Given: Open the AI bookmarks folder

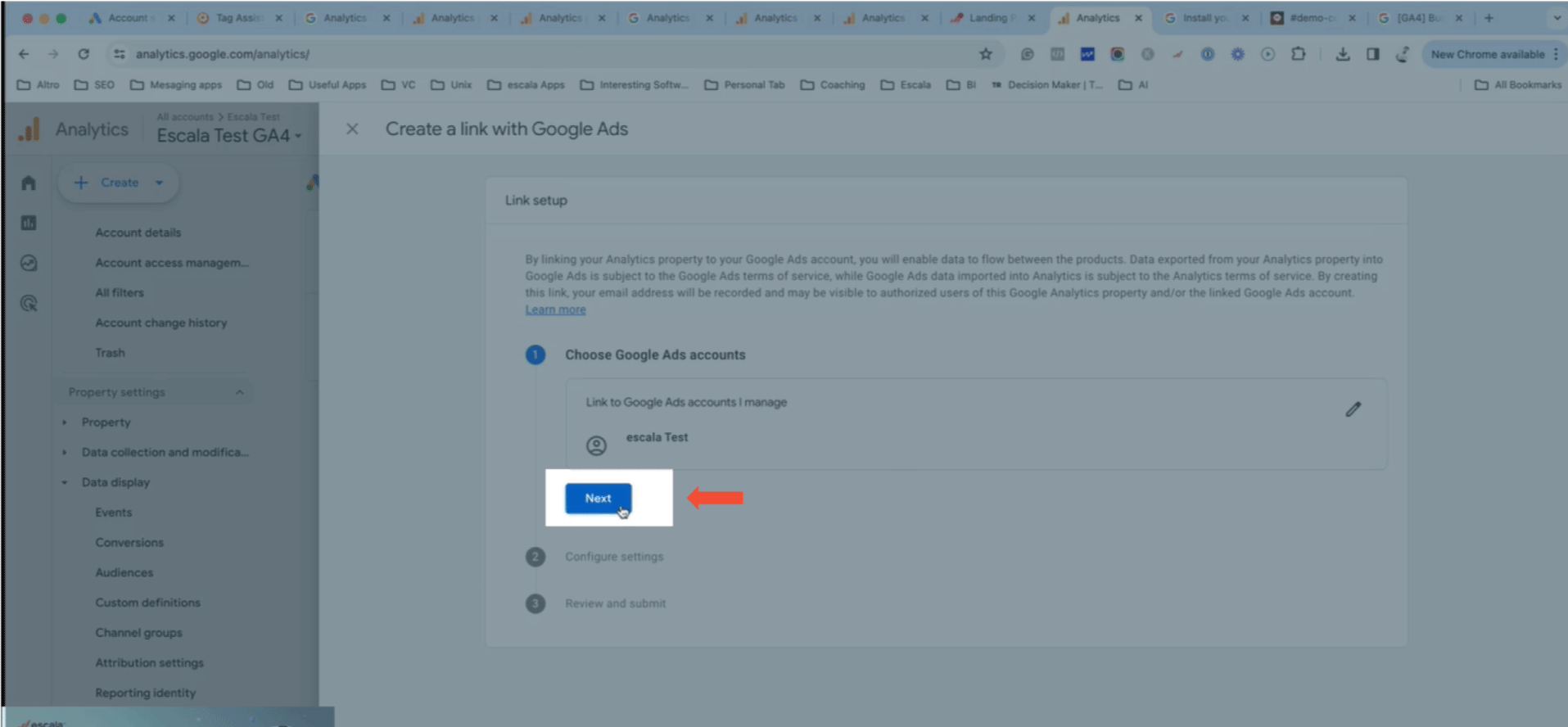Looking at the screenshot, I should [x=1134, y=84].
